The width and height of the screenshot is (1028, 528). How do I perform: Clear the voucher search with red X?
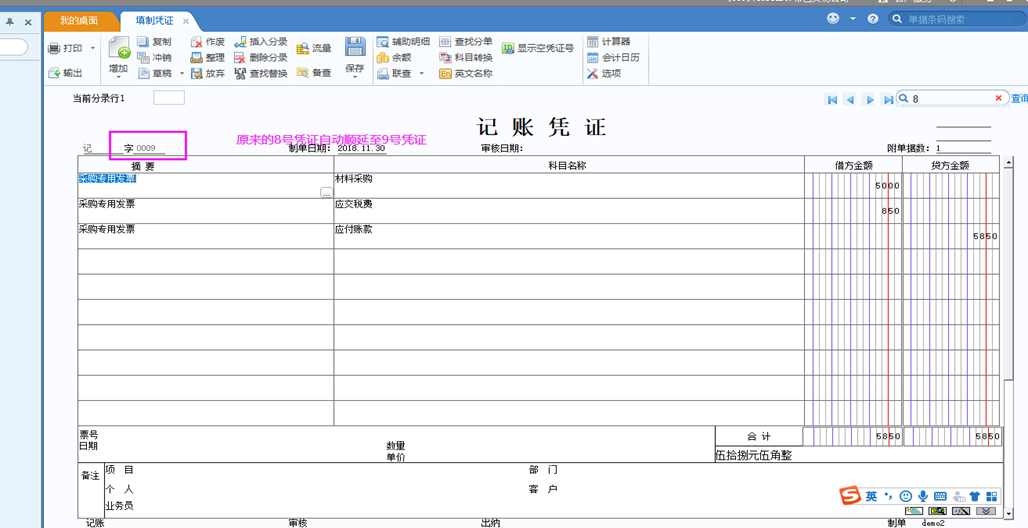998,98
